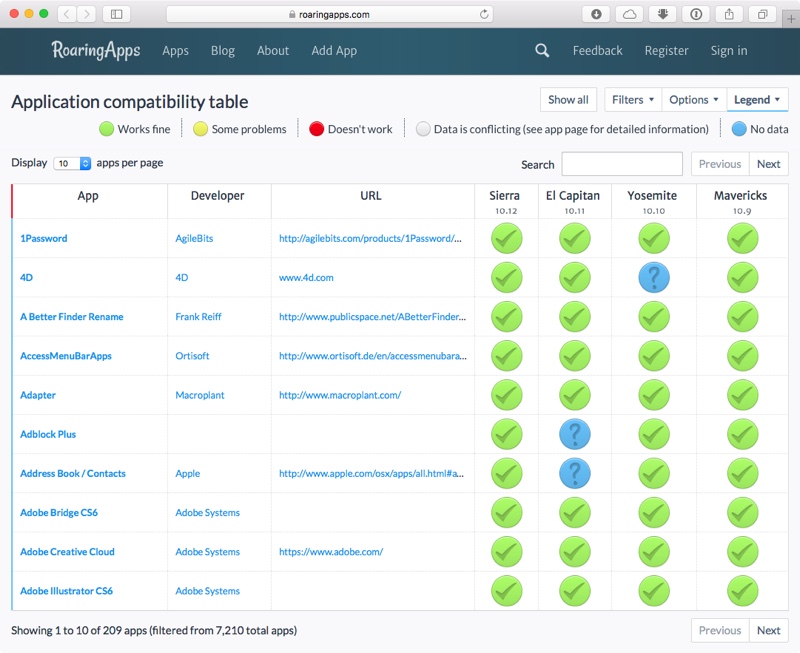Click Adblock Plus El Capitan no-data icon

574,434
